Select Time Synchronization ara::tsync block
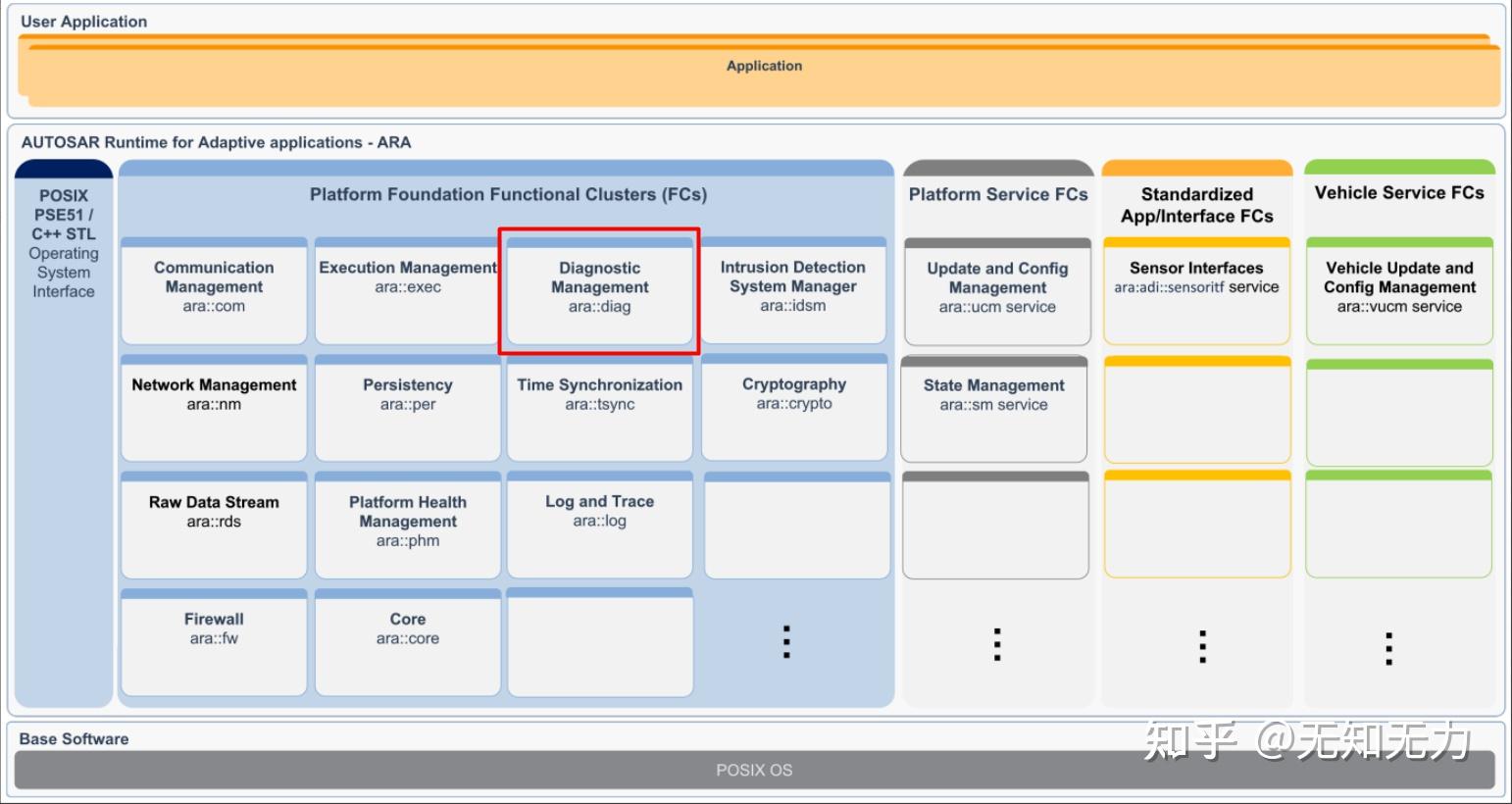The height and width of the screenshot is (804, 1512). tap(599, 408)
